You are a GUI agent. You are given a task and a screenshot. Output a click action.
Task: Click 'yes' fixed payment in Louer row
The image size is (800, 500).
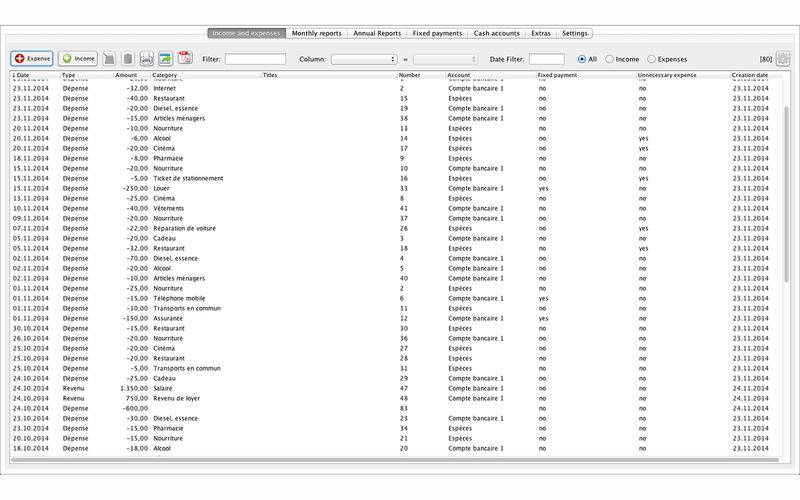point(543,188)
